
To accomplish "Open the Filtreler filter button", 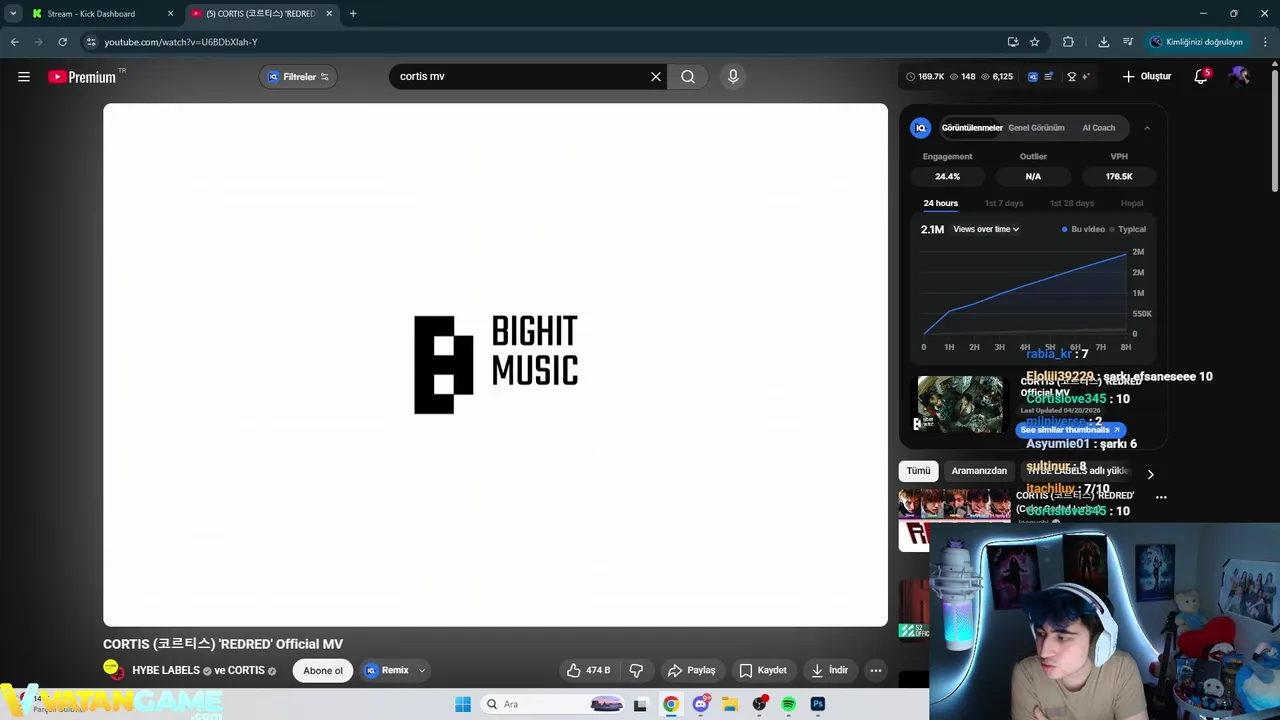I will coord(298,77).
